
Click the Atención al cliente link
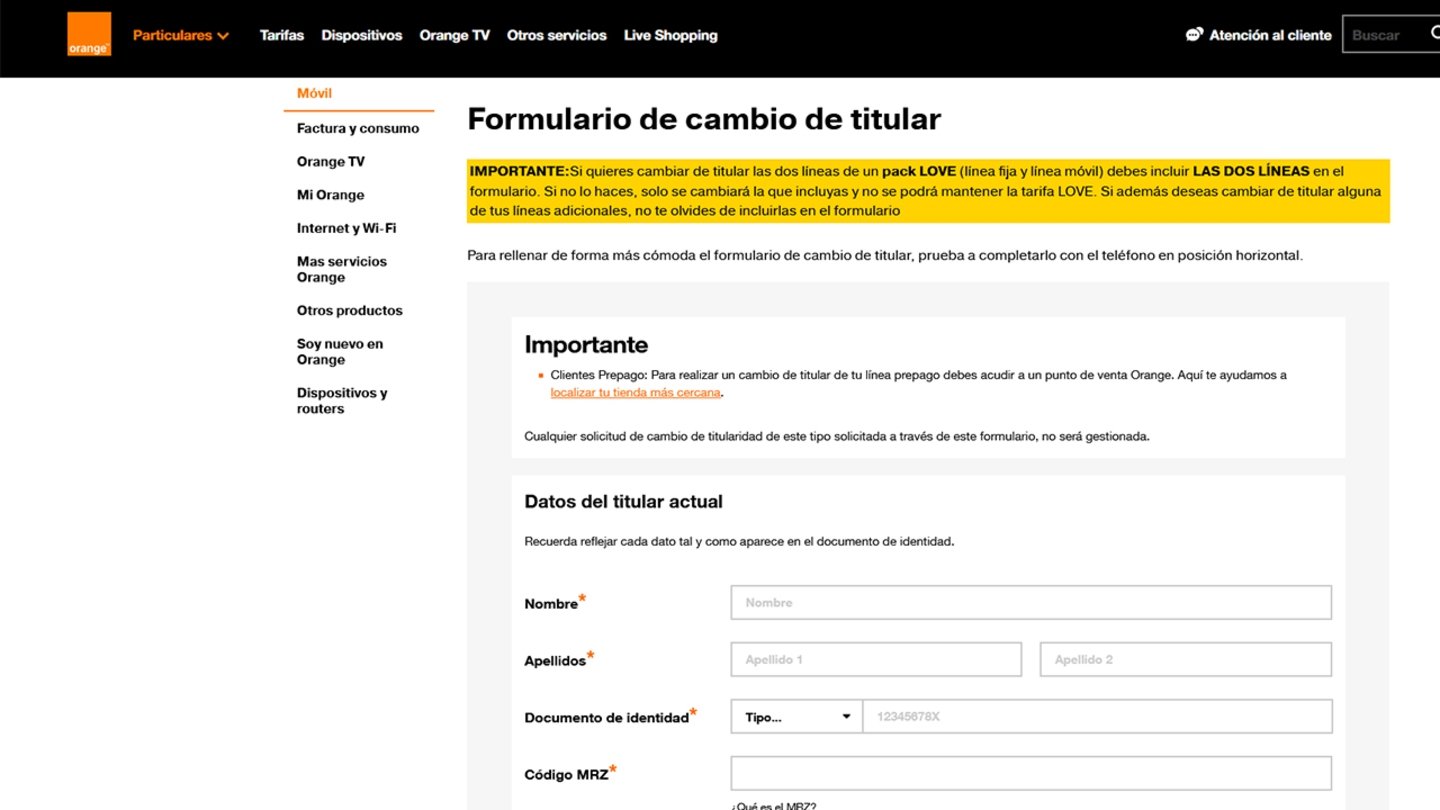(1270, 35)
